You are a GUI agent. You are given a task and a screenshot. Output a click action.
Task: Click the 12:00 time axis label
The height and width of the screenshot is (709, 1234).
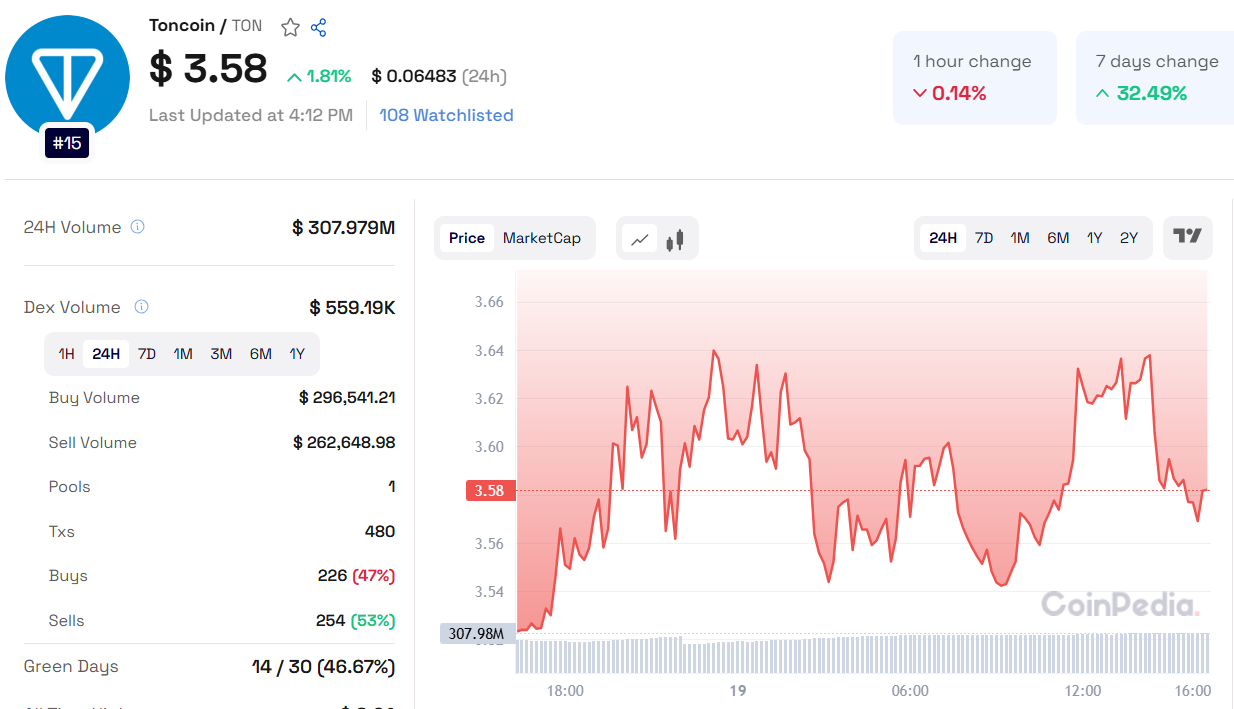pyautogui.click(x=1083, y=691)
